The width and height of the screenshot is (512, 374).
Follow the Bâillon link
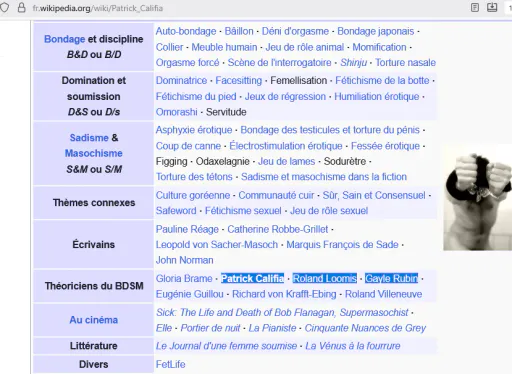tap(239, 31)
